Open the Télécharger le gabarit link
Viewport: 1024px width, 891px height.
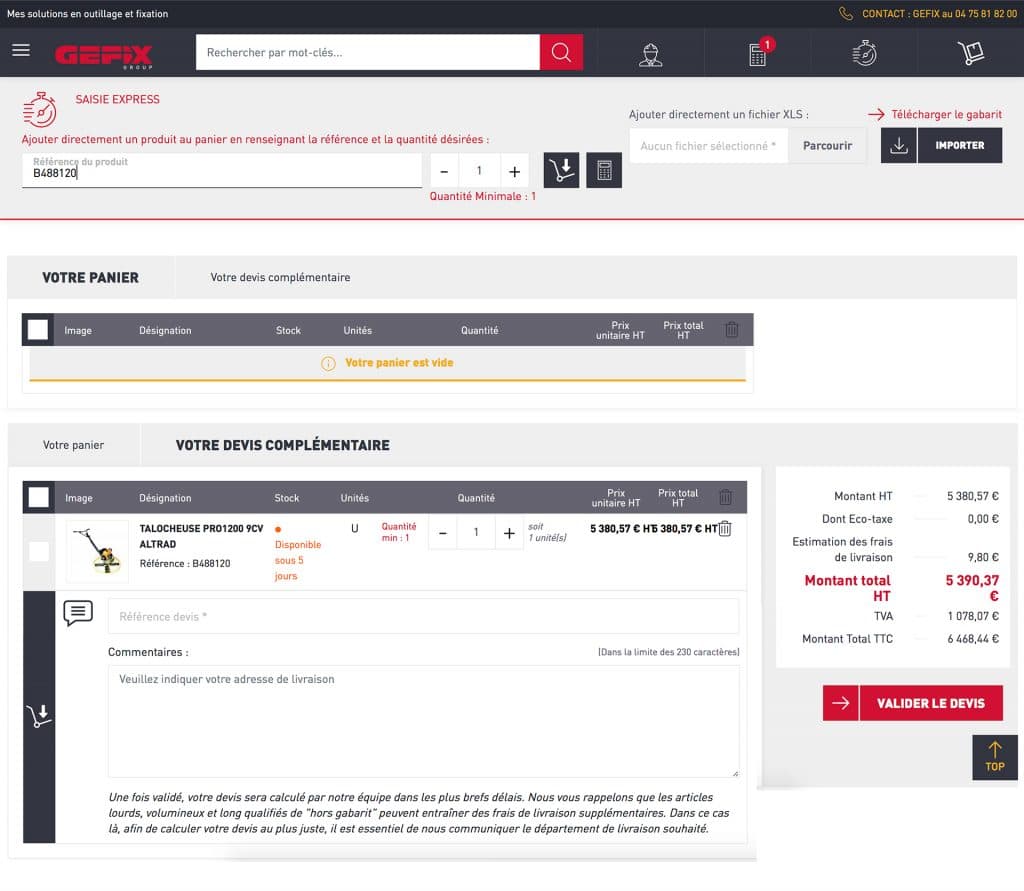tap(946, 114)
